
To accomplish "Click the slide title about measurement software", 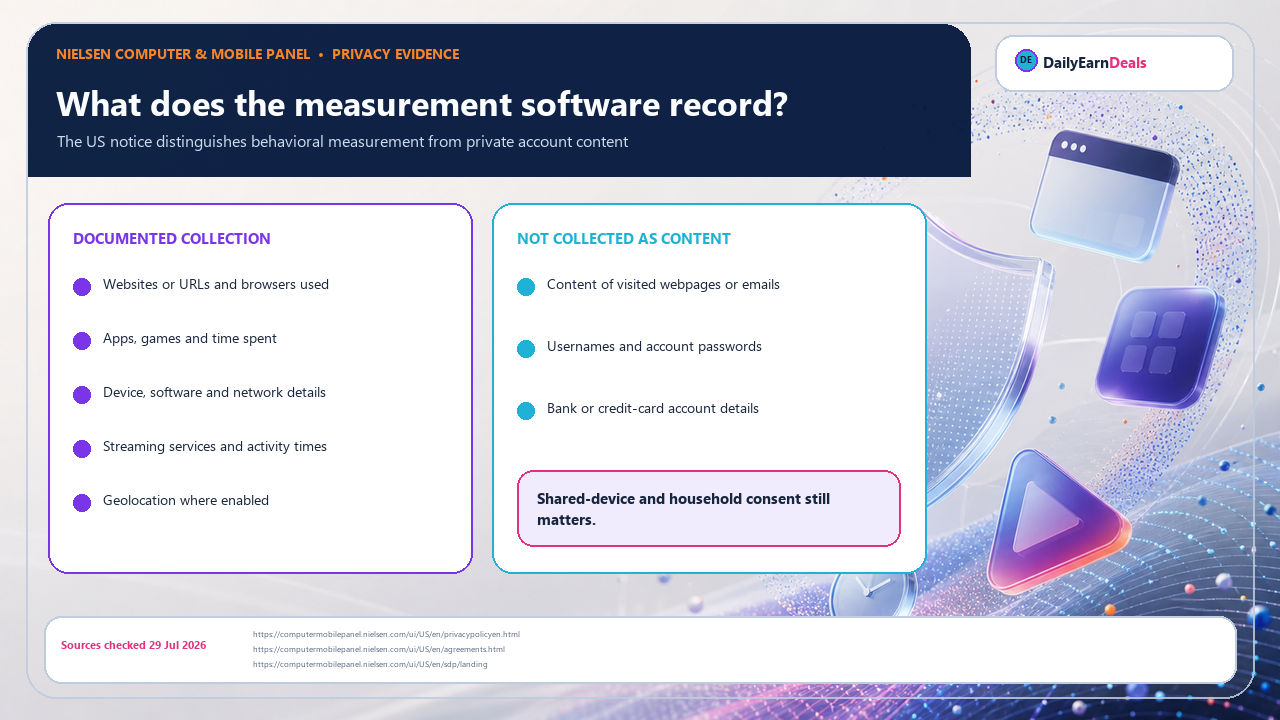I will click(422, 104).
